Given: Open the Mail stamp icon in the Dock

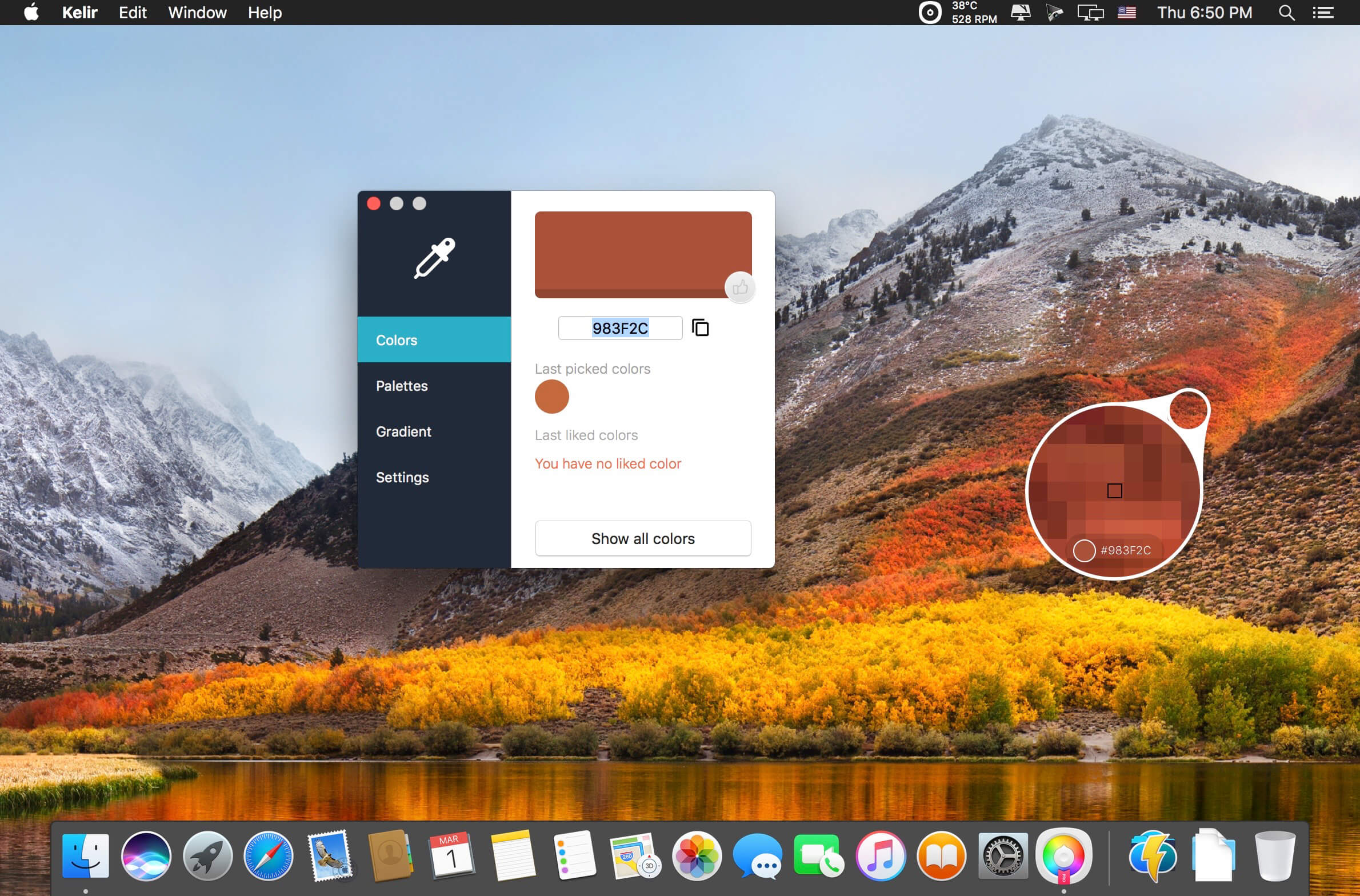Looking at the screenshot, I should click(x=330, y=856).
